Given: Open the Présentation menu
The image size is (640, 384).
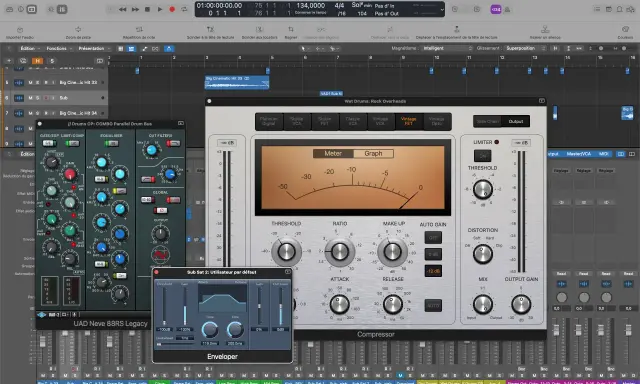Looking at the screenshot, I should [x=93, y=49].
